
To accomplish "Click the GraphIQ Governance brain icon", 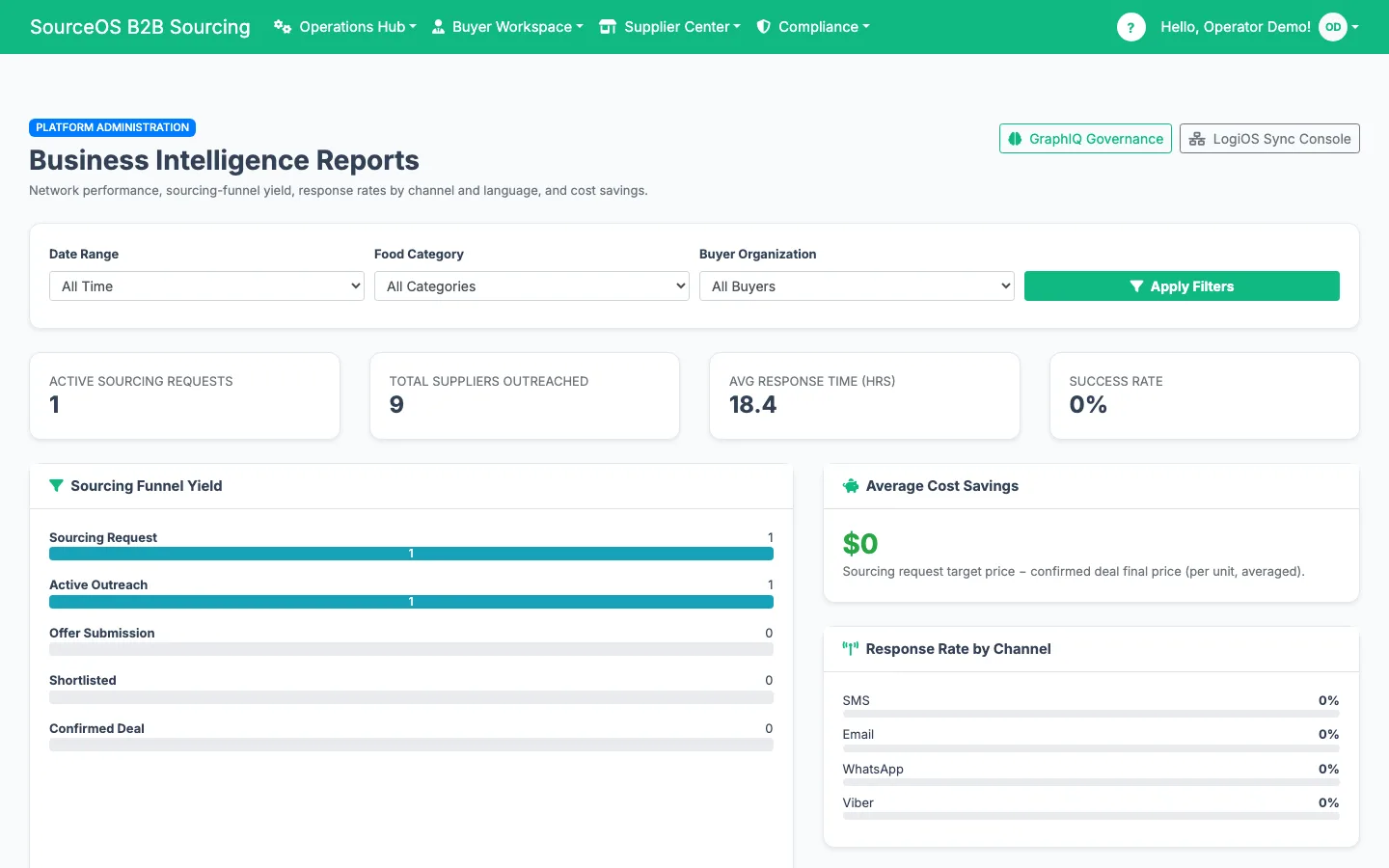I will click(1015, 139).
